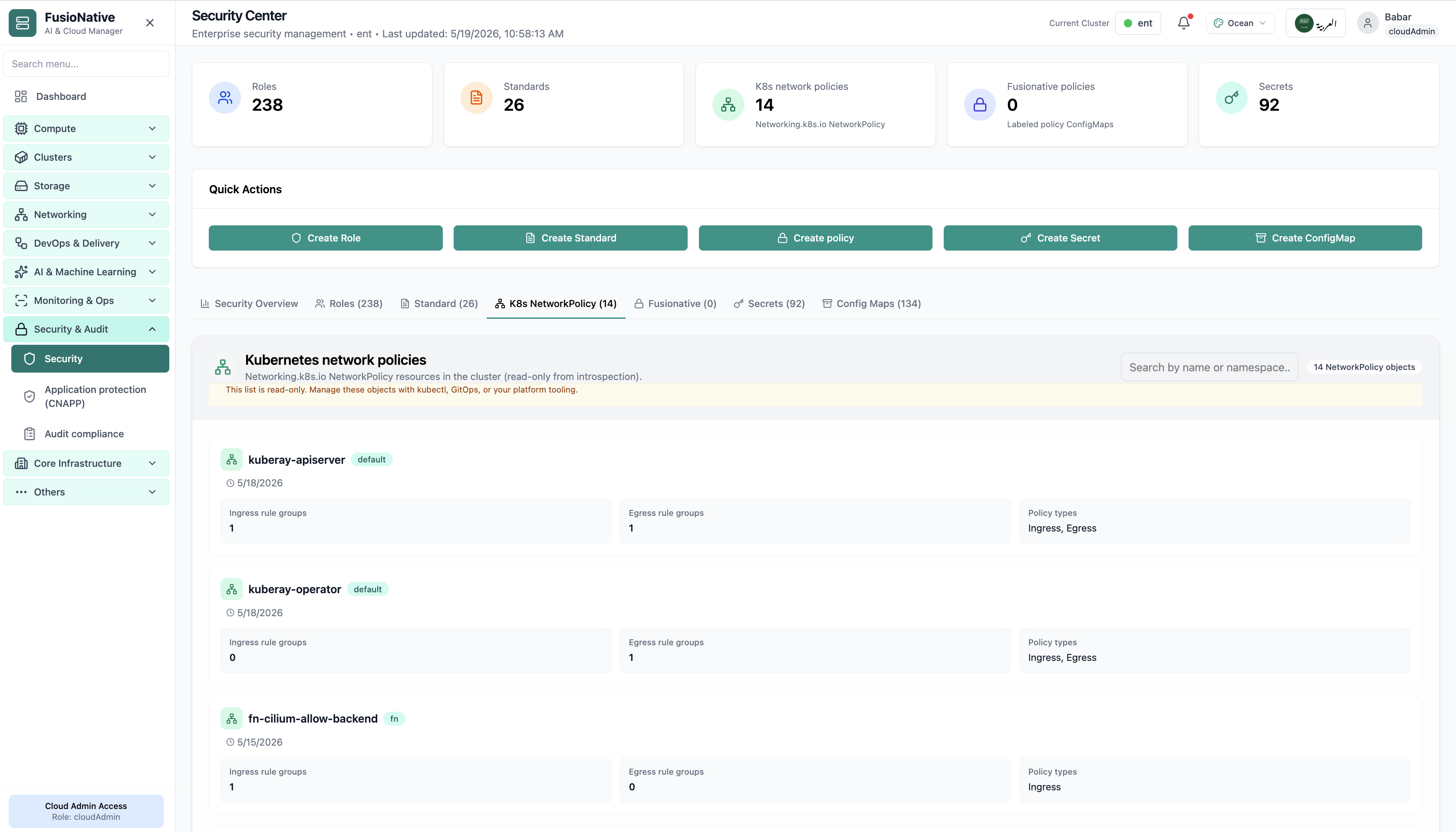Expand the Networking menu chevron
This screenshot has width=1456, height=832.
(x=152, y=214)
